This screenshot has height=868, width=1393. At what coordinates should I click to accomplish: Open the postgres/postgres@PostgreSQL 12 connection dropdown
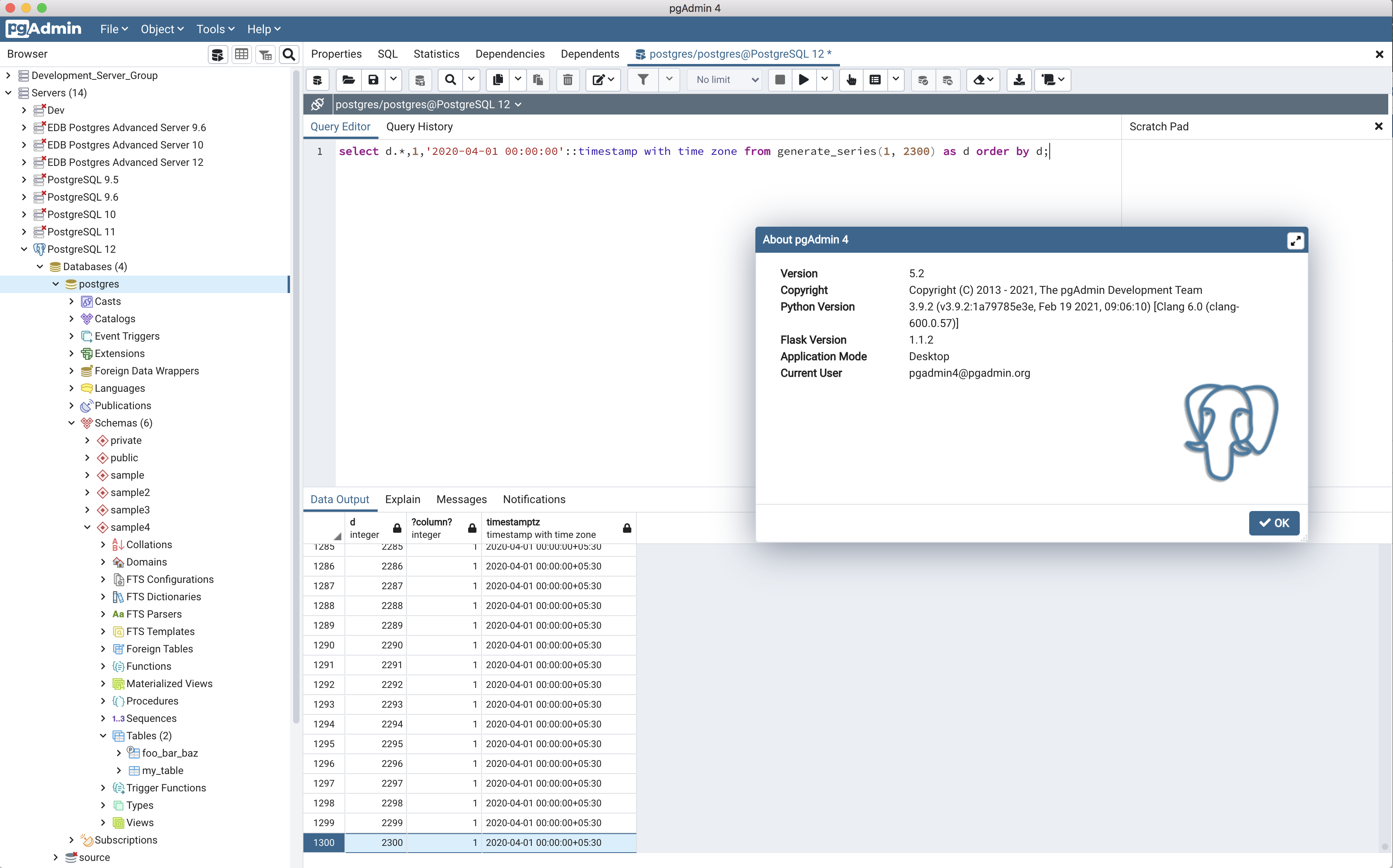pyautogui.click(x=428, y=105)
